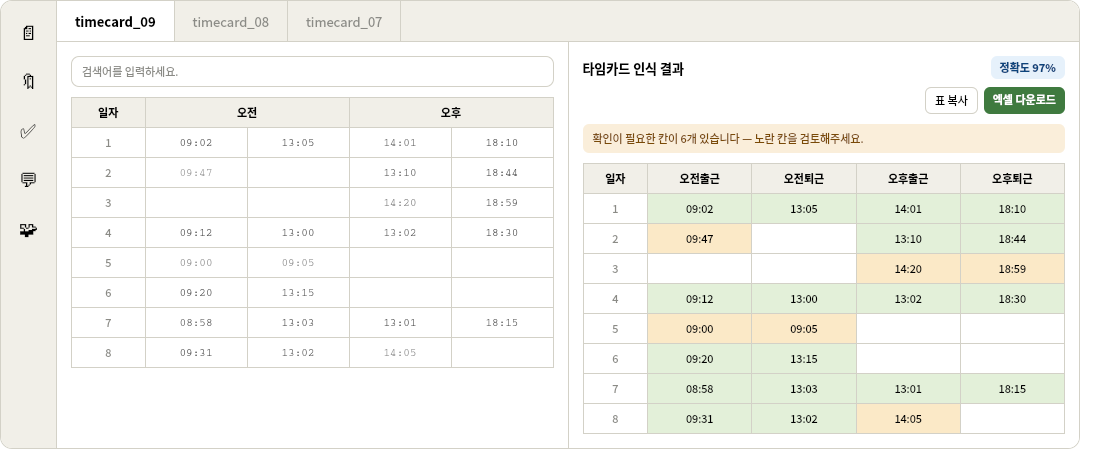Click 13:03 in the source timecard table
Screen dimensions: 1120x449
[x=298, y=323]
